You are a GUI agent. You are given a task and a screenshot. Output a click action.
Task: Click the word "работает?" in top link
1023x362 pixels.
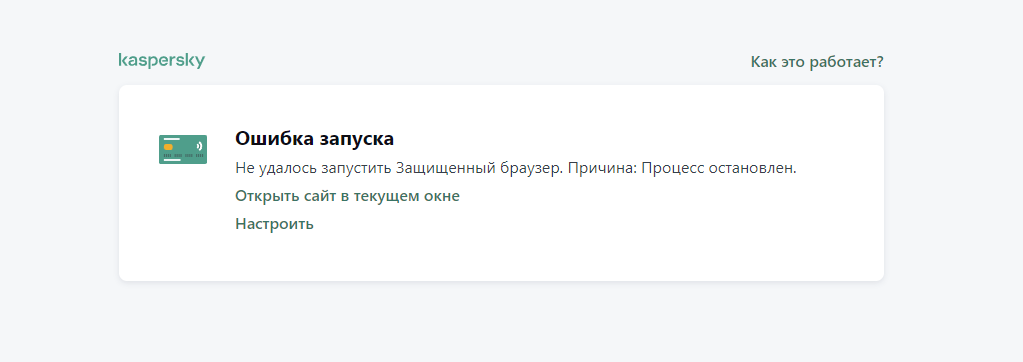[x=847, y=62]
